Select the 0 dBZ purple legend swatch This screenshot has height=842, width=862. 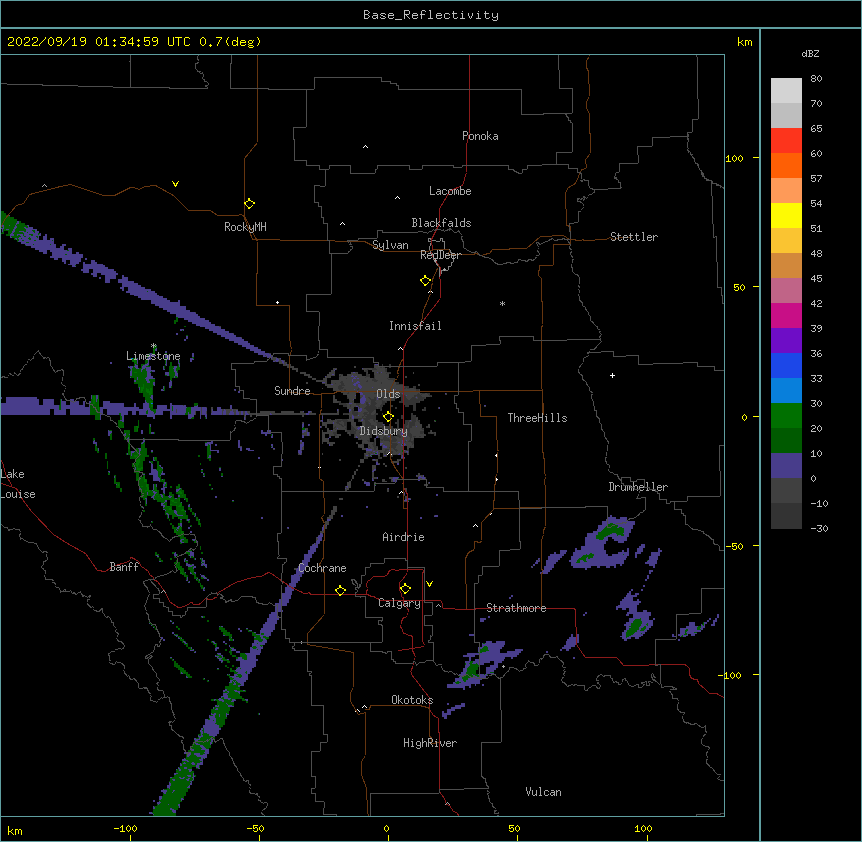click(786, 466)
